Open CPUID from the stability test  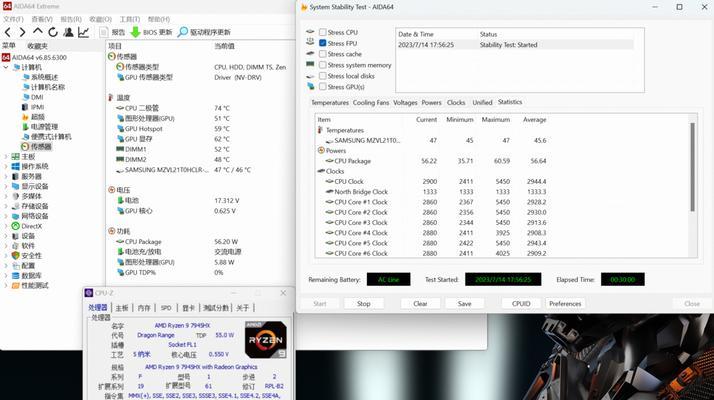click(521, 303)
